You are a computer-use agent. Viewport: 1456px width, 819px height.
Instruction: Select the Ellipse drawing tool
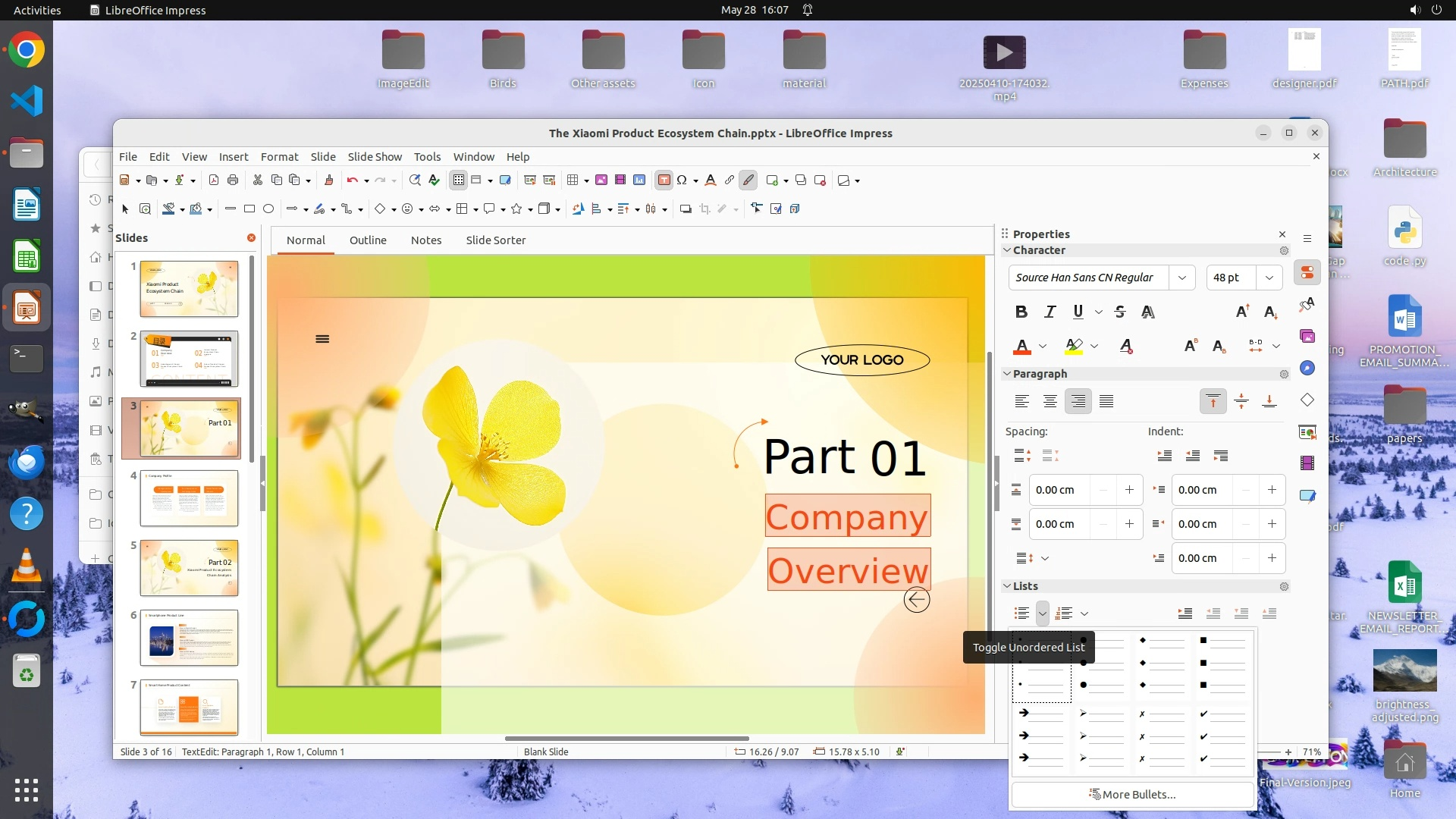coord(268,209)
